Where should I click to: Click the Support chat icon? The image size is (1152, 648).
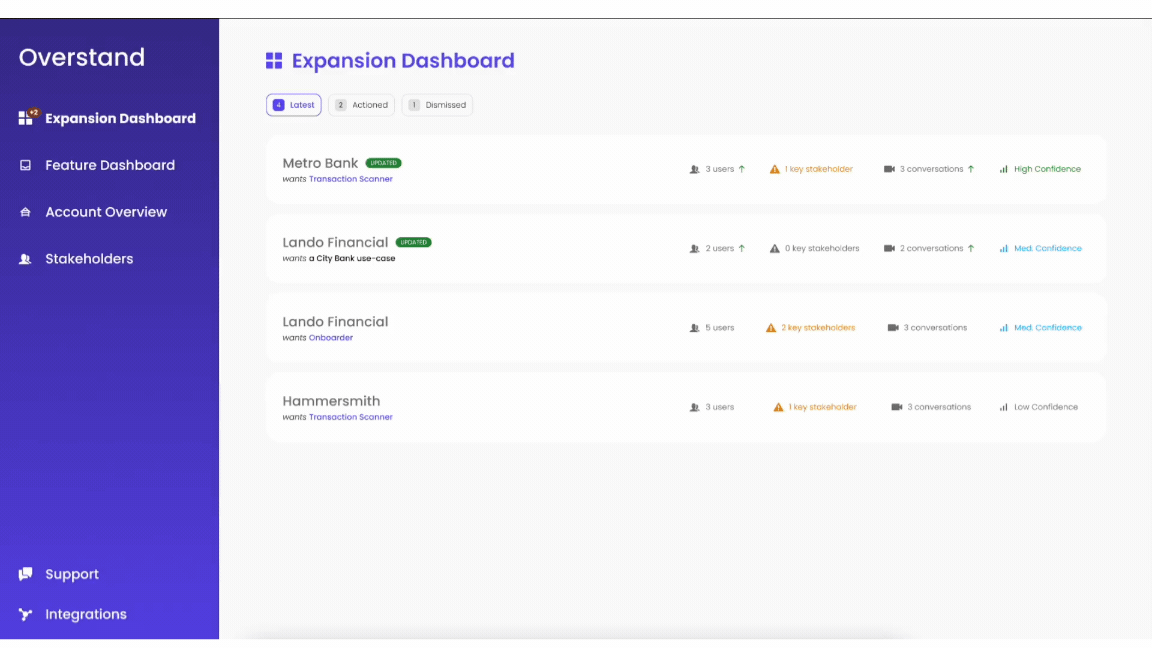[26, 574]
